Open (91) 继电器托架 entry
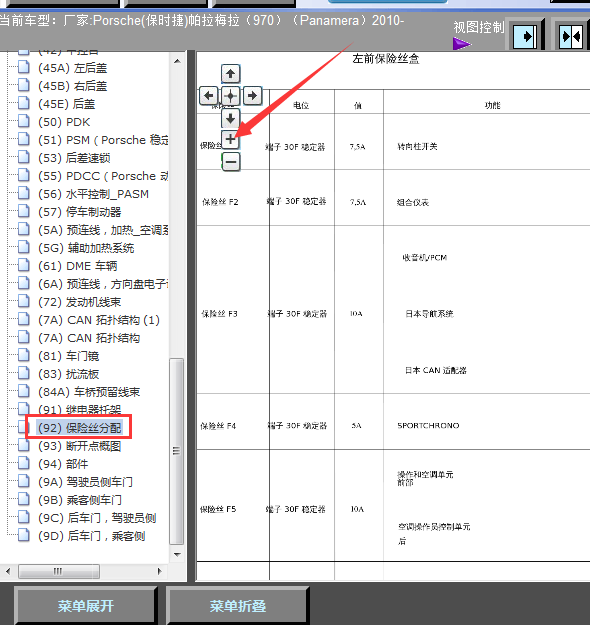 [80, 409]
